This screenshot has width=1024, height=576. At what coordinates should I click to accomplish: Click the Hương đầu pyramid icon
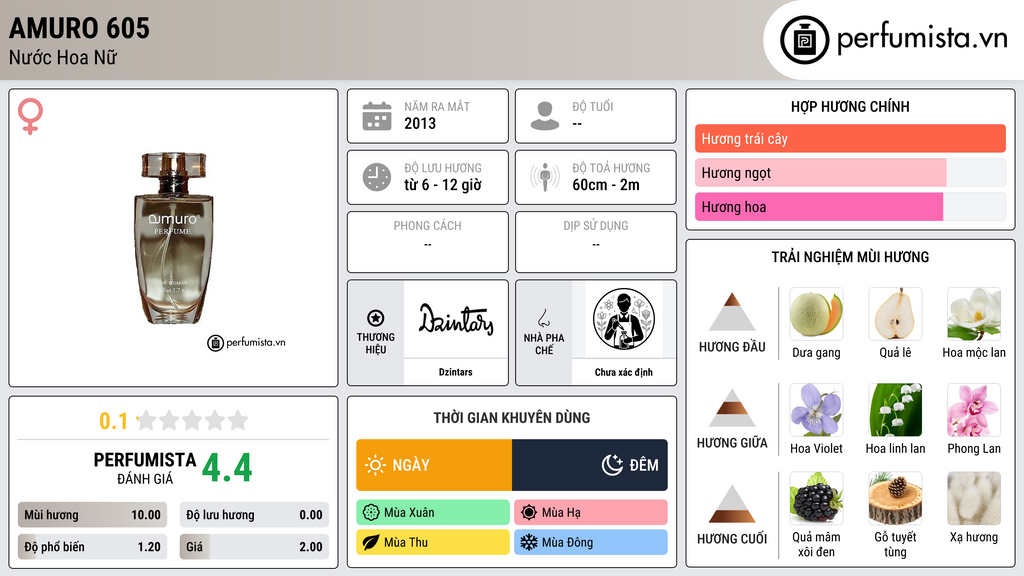(x=732, y=312)
